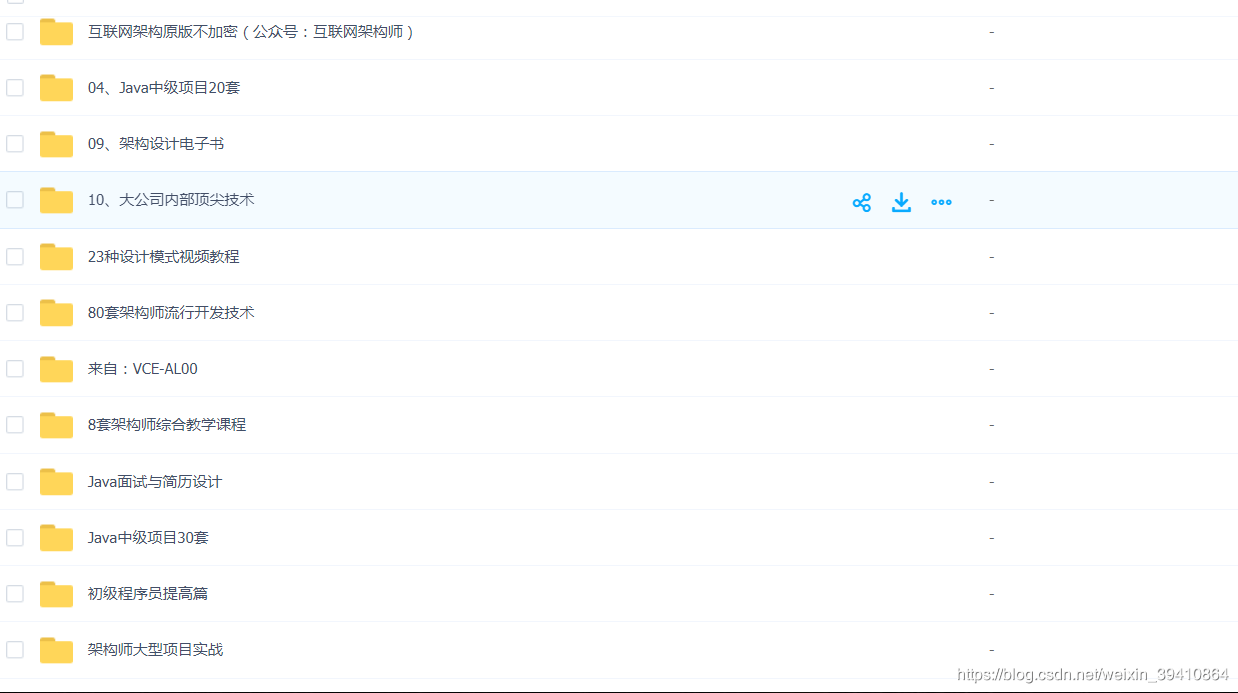1238x693 pixels.
Task: Tick checkbox for 8套架构师综合教学课程
Action: click(15, 425)
